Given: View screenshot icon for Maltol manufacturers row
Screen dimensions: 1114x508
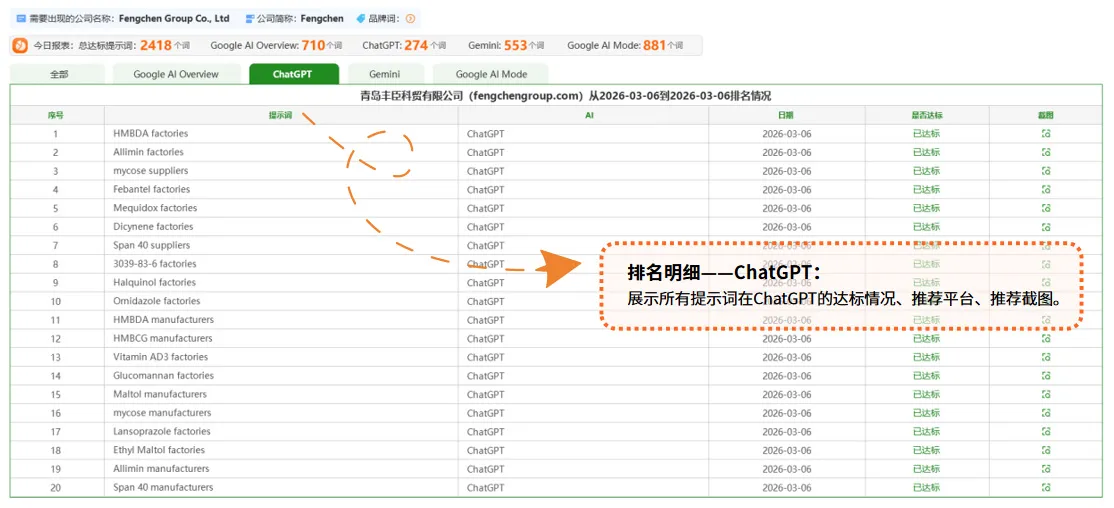Looking at the screenshot, I should pos(1046,394).
